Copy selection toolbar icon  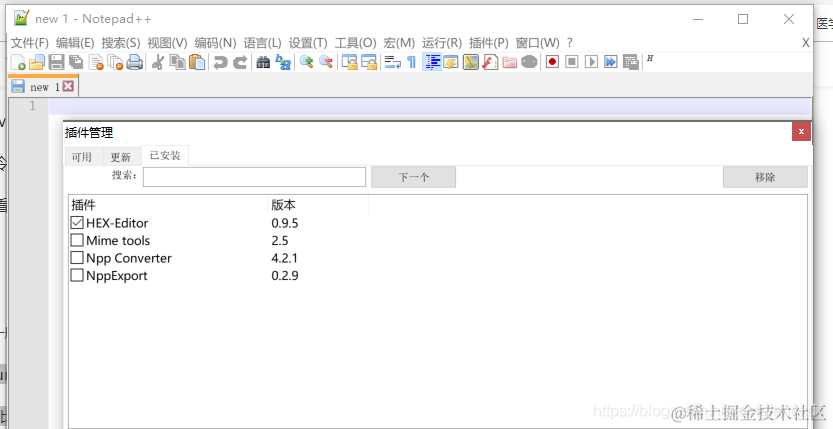(x=177, y=62)
